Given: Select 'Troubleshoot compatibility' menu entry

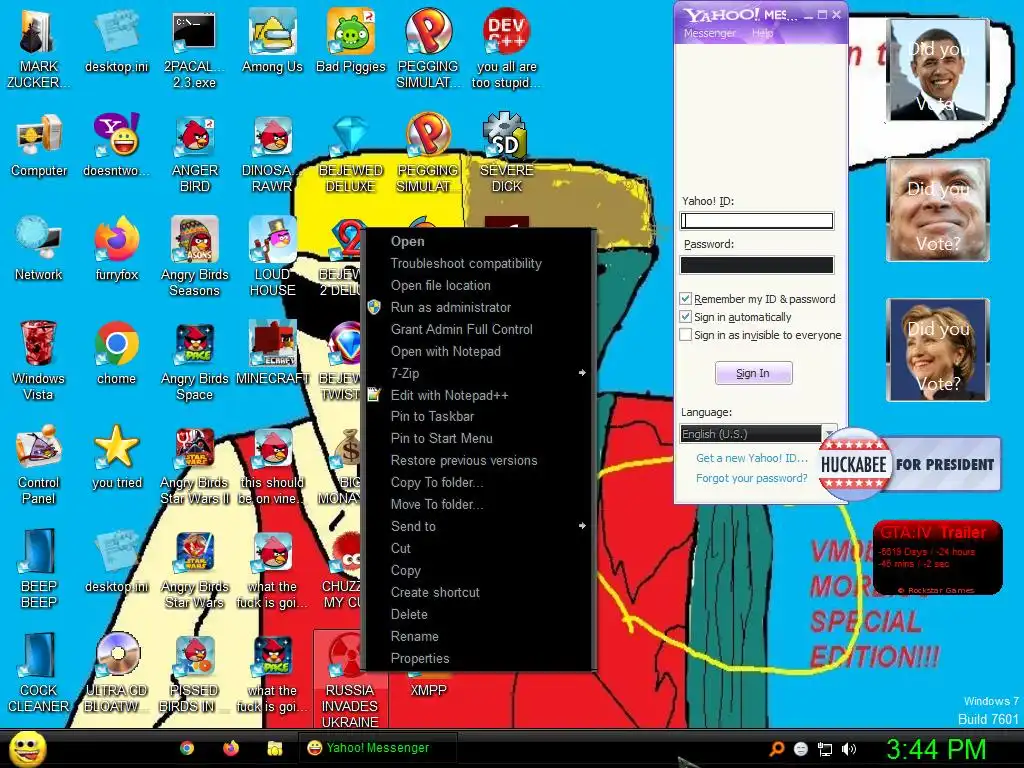Looking at the screenshot, I should coord(479,263).
